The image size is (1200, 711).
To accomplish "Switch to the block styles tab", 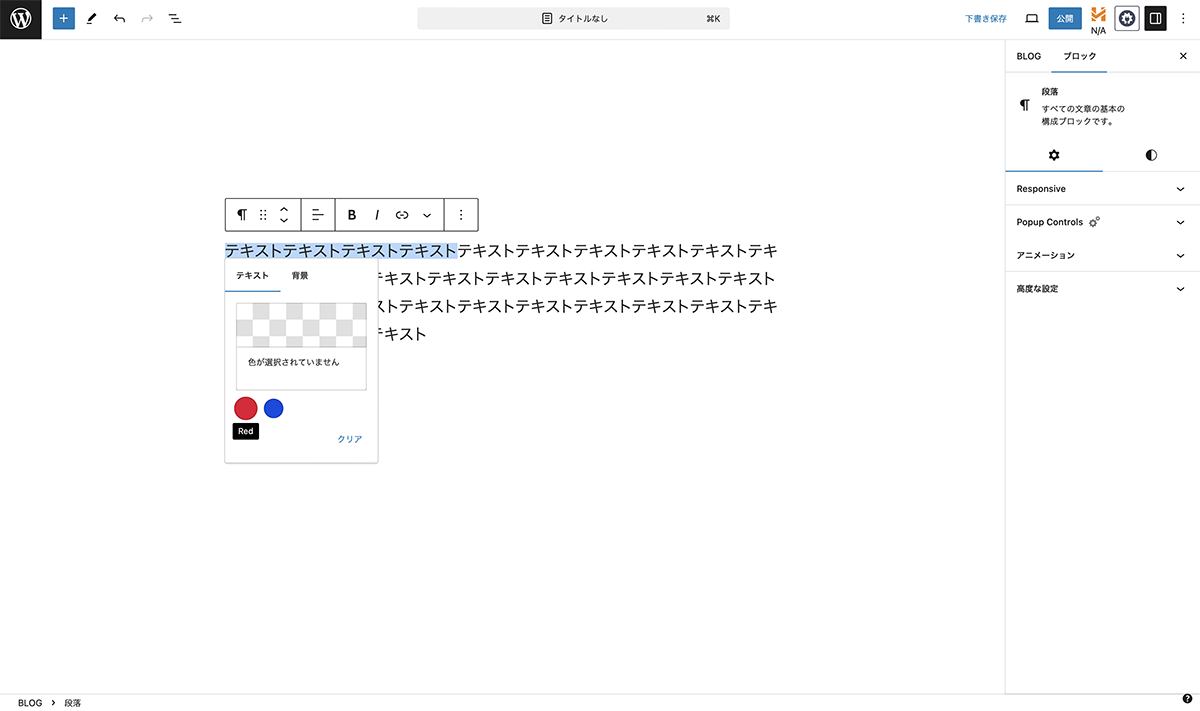I will click(1151, 155).
